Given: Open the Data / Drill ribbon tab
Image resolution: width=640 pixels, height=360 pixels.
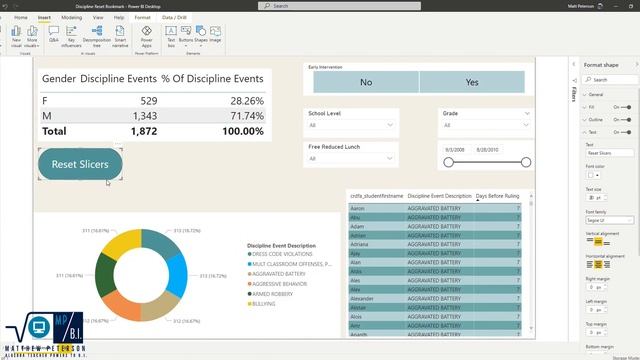Looking at the screenshot, I should pyautogui.click(x=174, y=18).
